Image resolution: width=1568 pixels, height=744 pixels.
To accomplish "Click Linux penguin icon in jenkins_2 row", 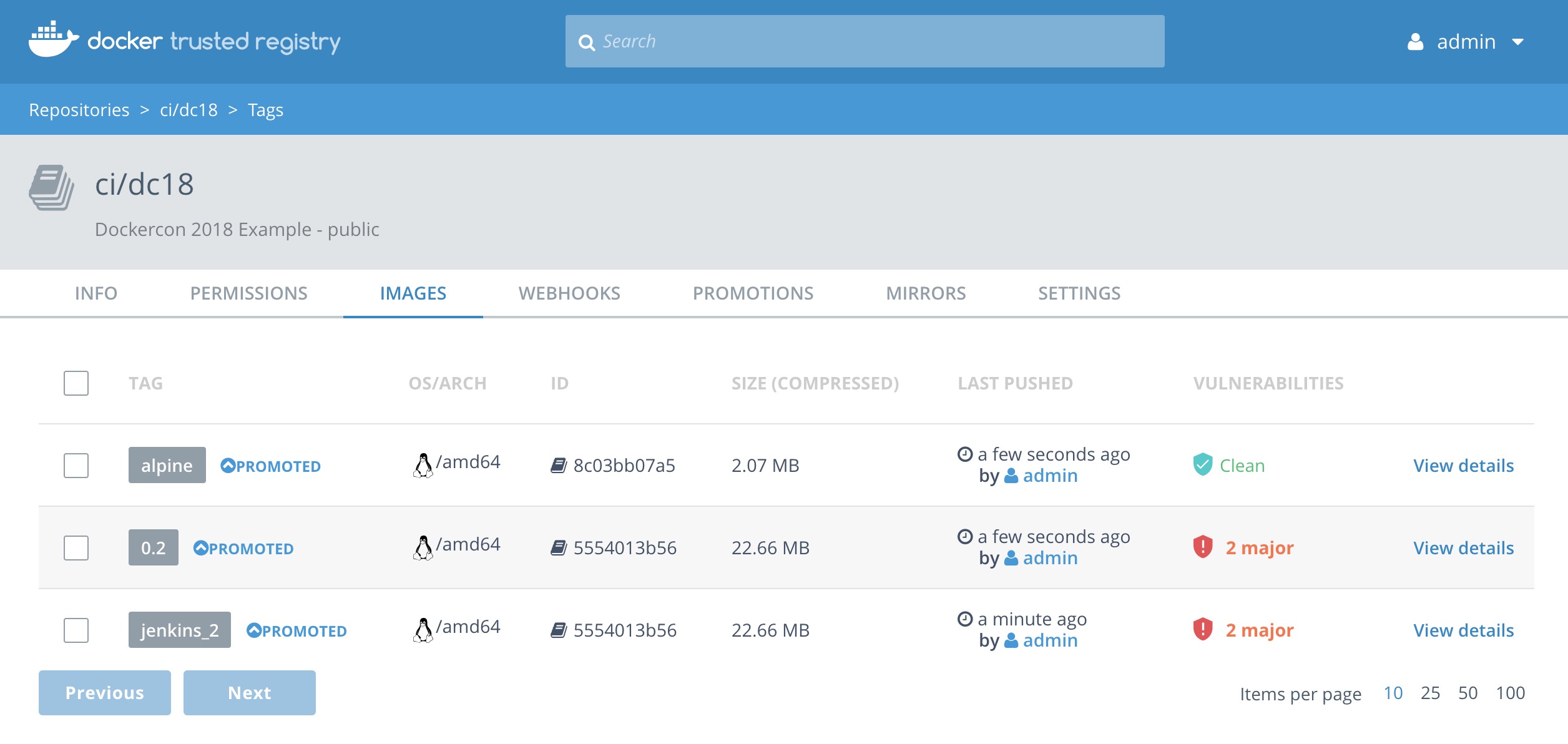I will pyautogui.click(x=423, y=630).
